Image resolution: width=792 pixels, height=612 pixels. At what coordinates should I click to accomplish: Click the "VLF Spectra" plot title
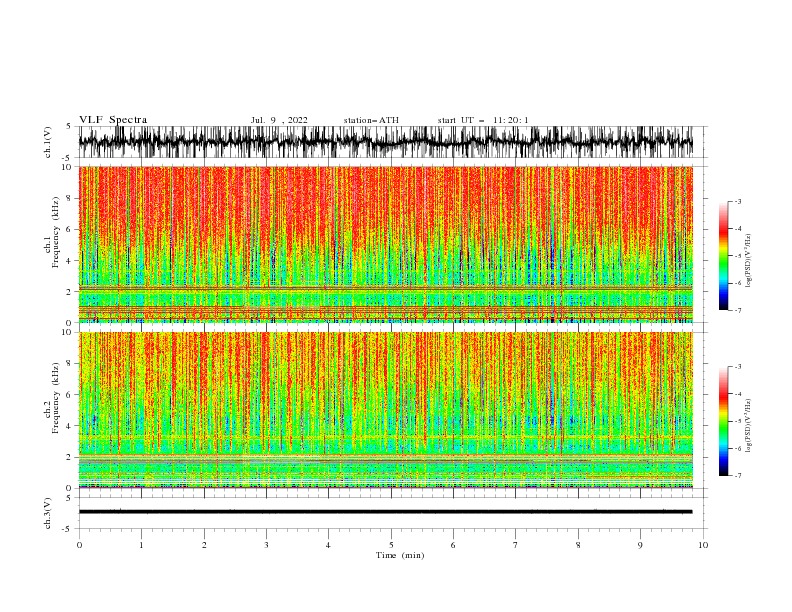coord(113,120)
